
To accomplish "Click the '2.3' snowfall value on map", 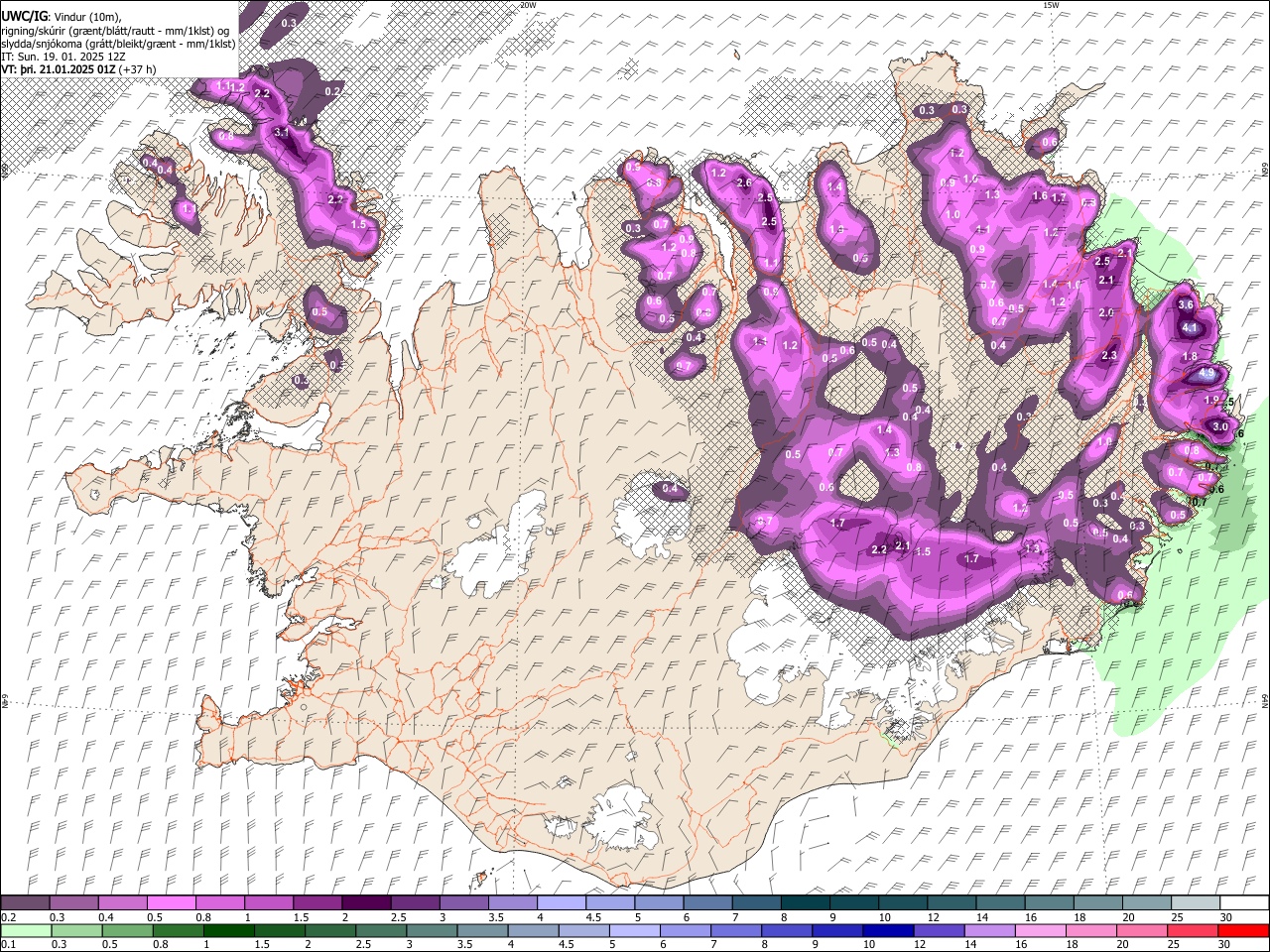I will pyautogui.click(x=1109, y=355).
